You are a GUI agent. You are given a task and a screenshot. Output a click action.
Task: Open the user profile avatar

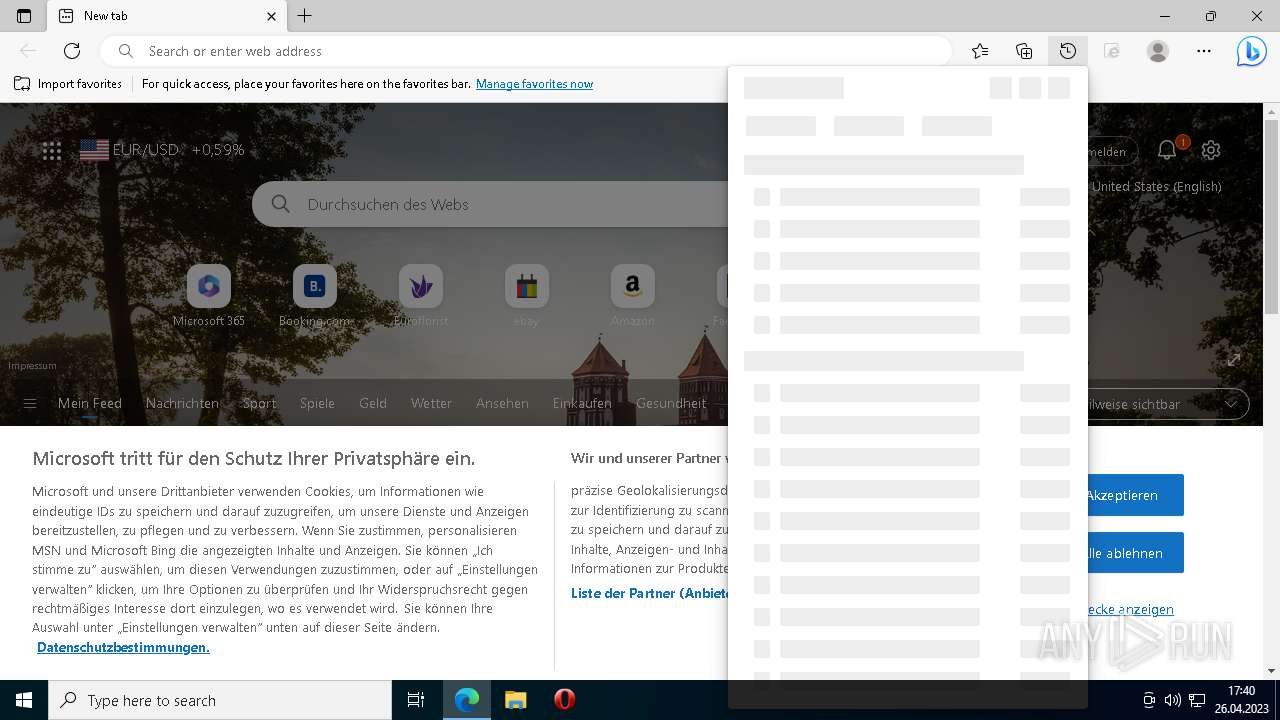1158,51
